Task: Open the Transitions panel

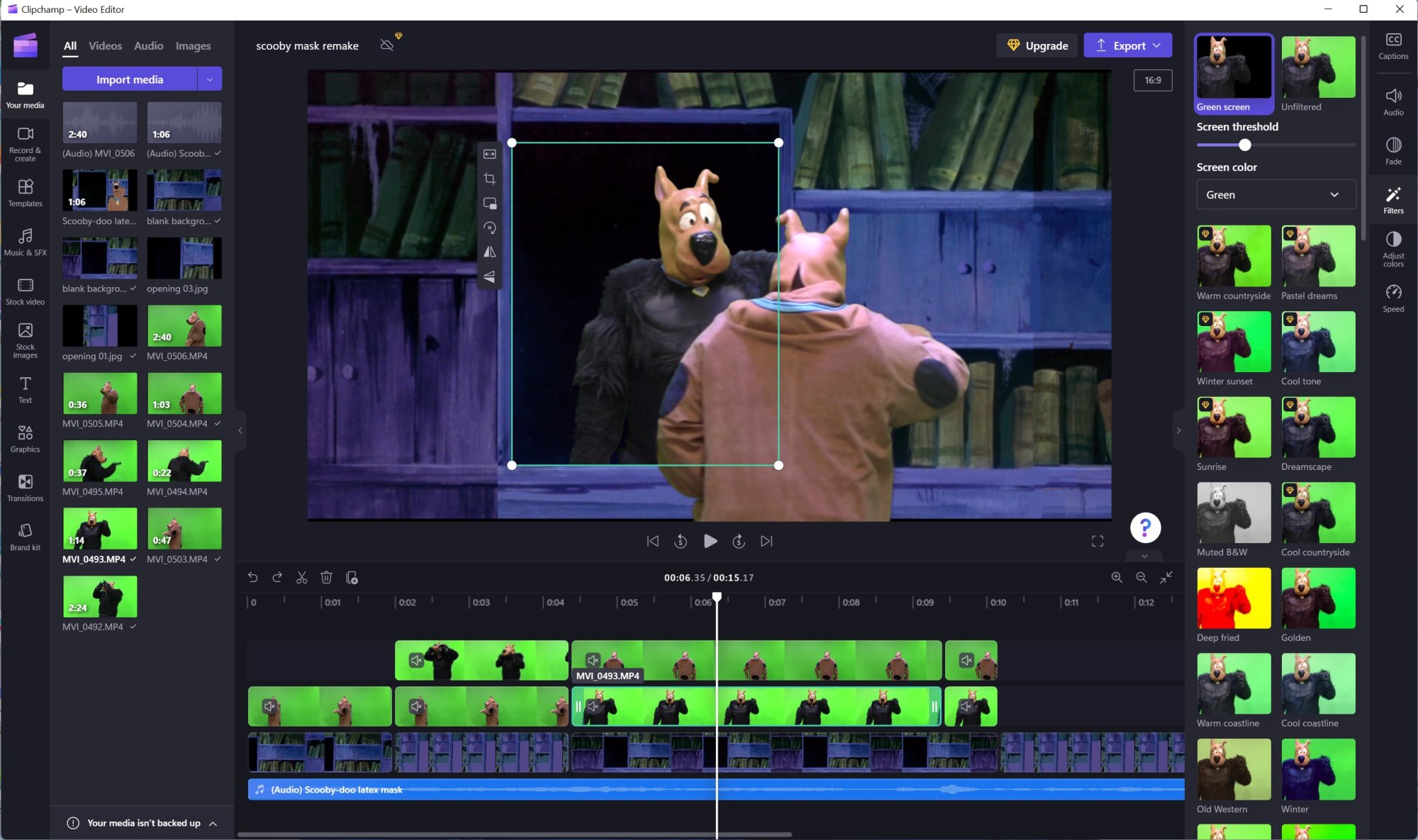Action: (x=25, y=488)
